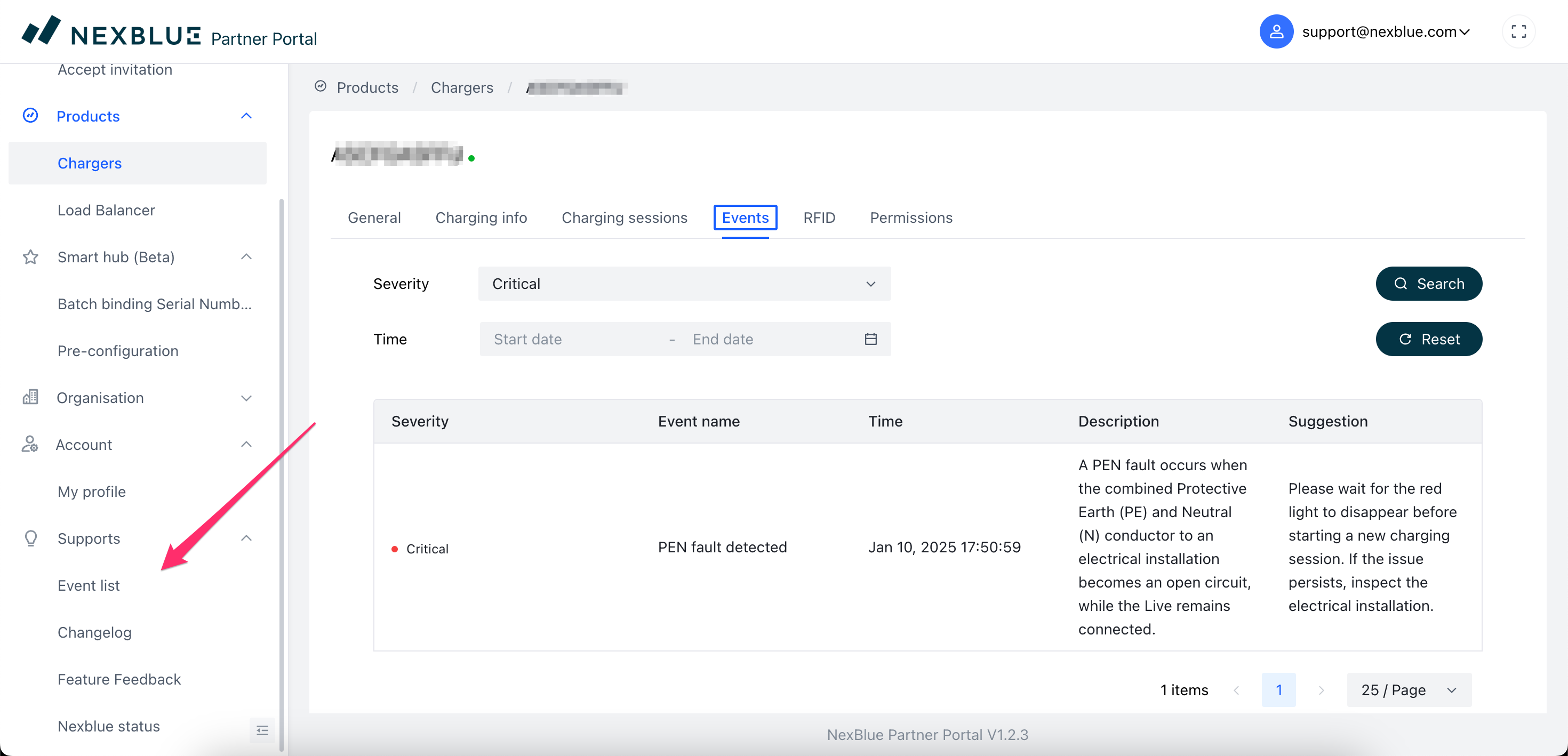Viewport: 1568px width, 756px height.
Task: Open Event list in sidebar
Action: 89,585
